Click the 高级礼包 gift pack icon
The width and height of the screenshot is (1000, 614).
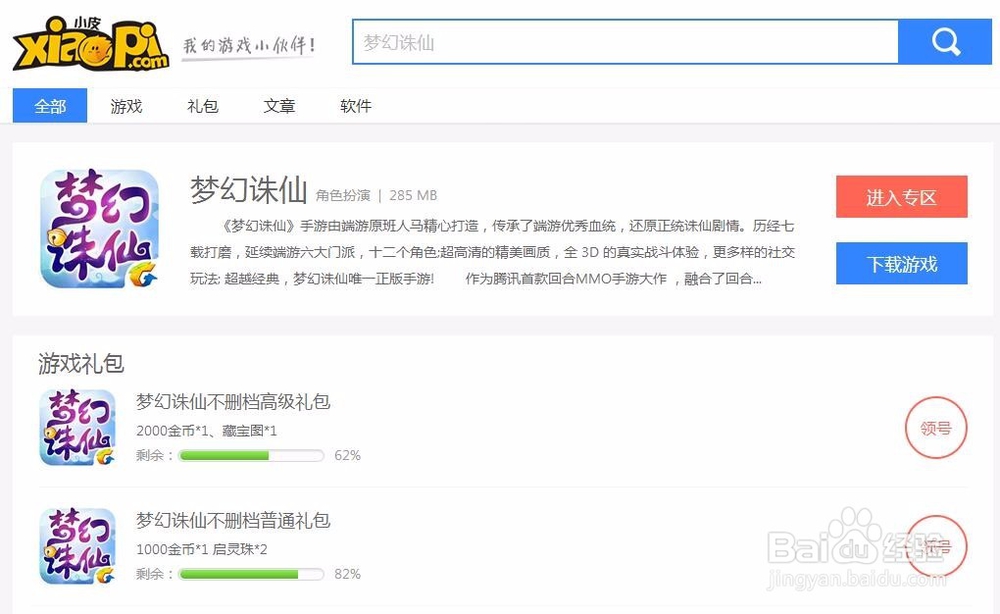click(x=76, y=427)
